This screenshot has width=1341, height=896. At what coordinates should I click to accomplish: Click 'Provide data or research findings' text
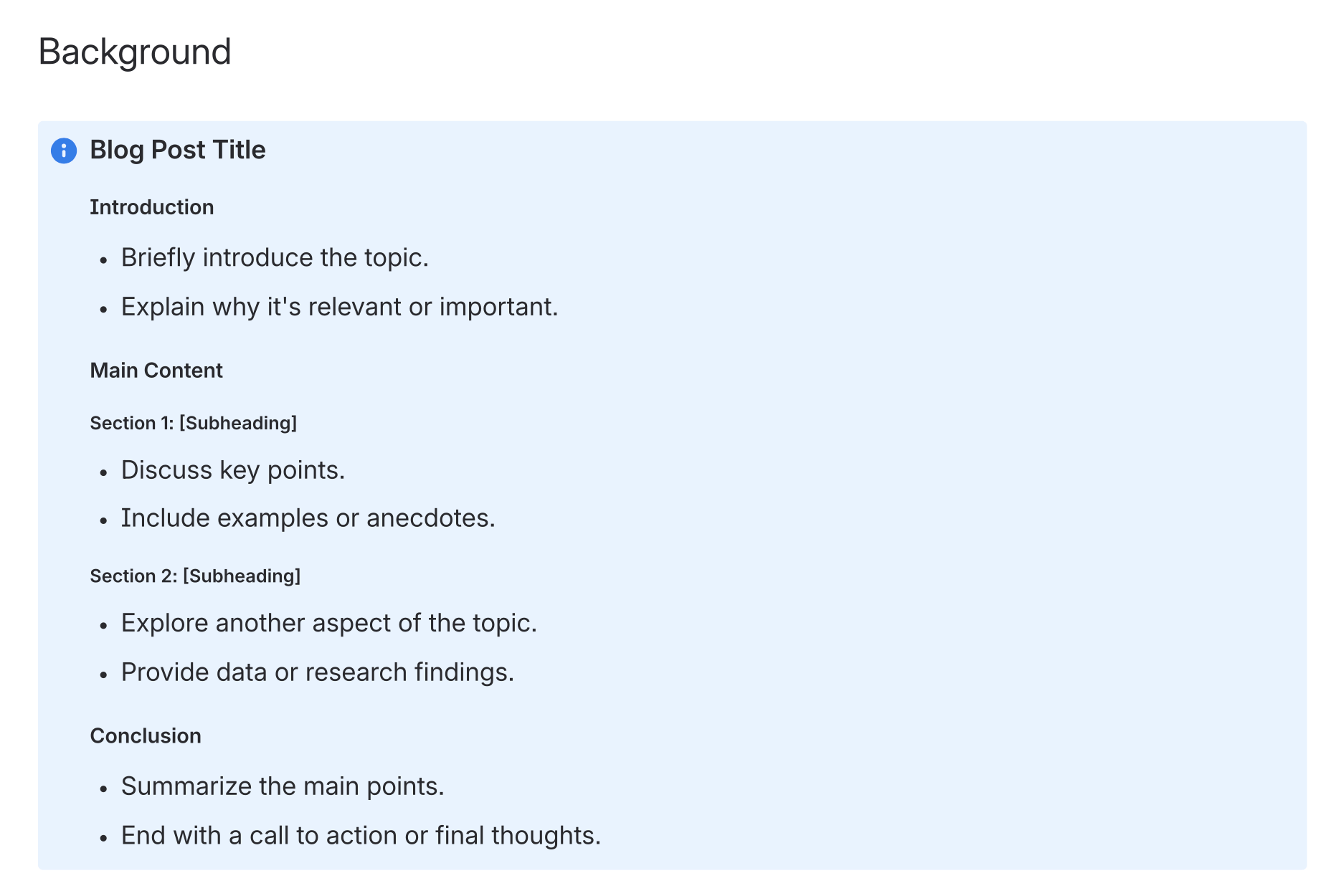[x=317, y=672]
